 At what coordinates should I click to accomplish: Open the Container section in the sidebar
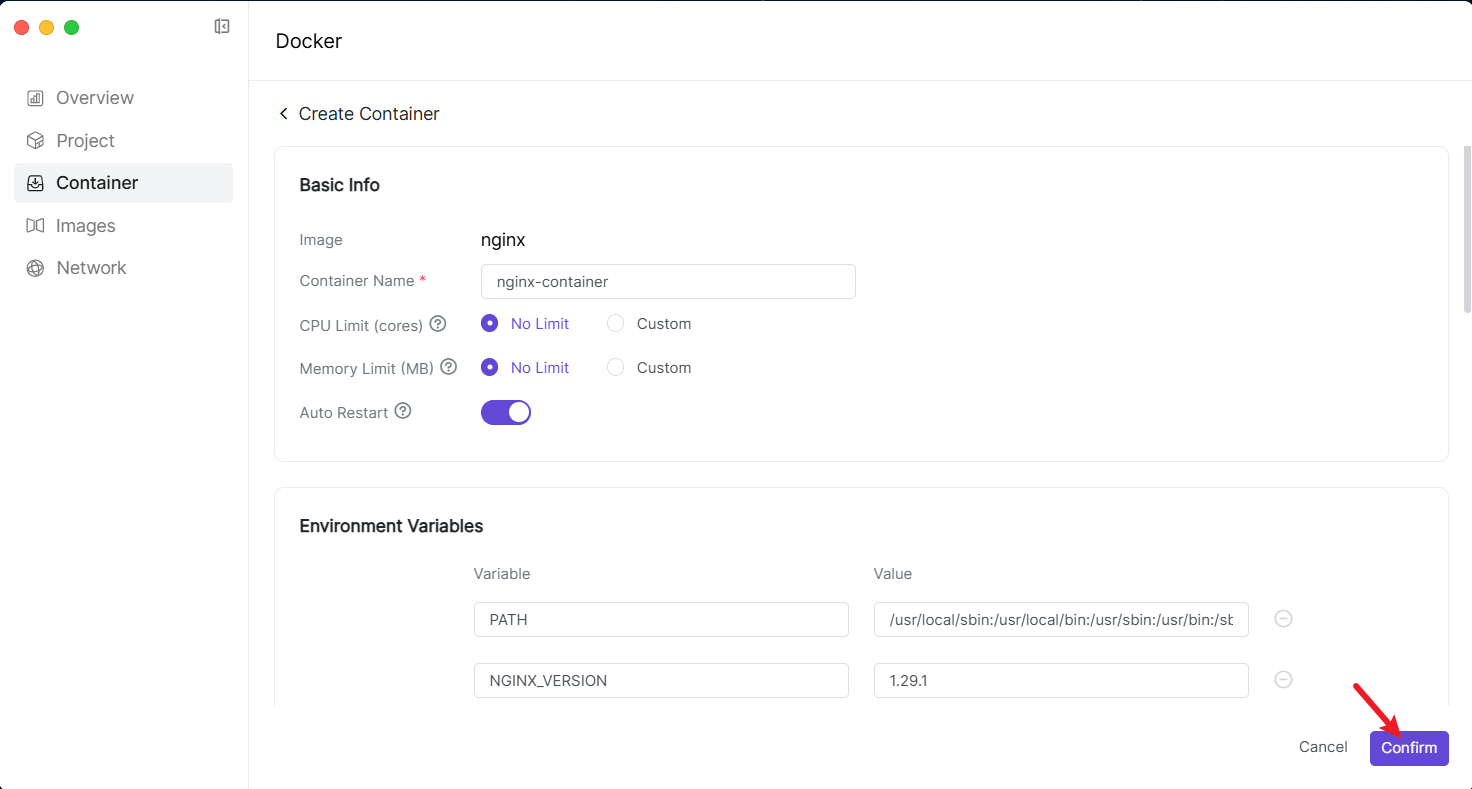(97, 183)
